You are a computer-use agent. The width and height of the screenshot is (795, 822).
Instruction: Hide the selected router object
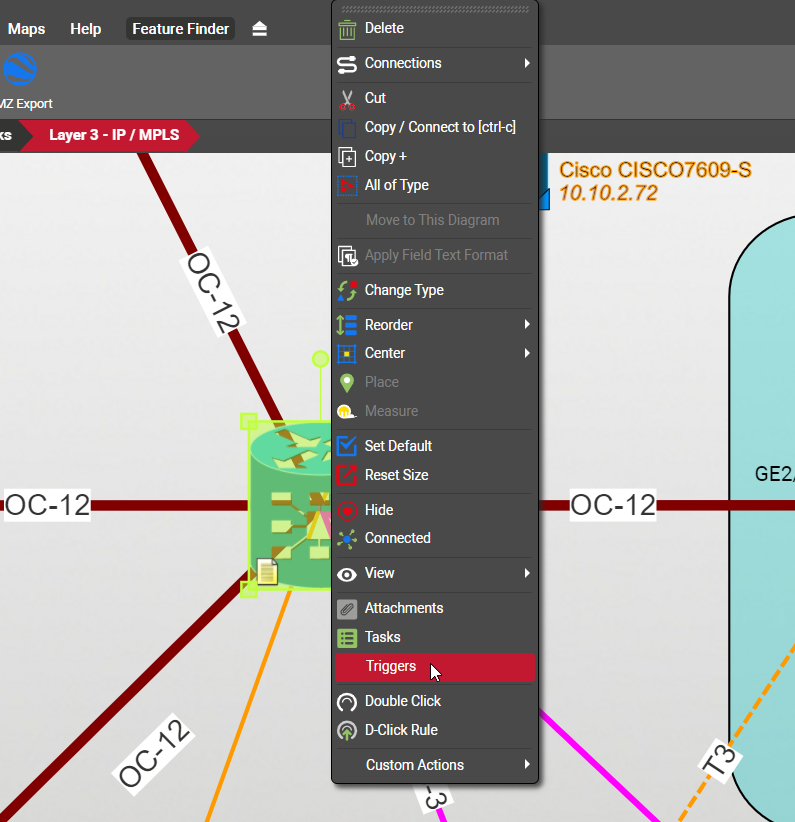(378, 510)
